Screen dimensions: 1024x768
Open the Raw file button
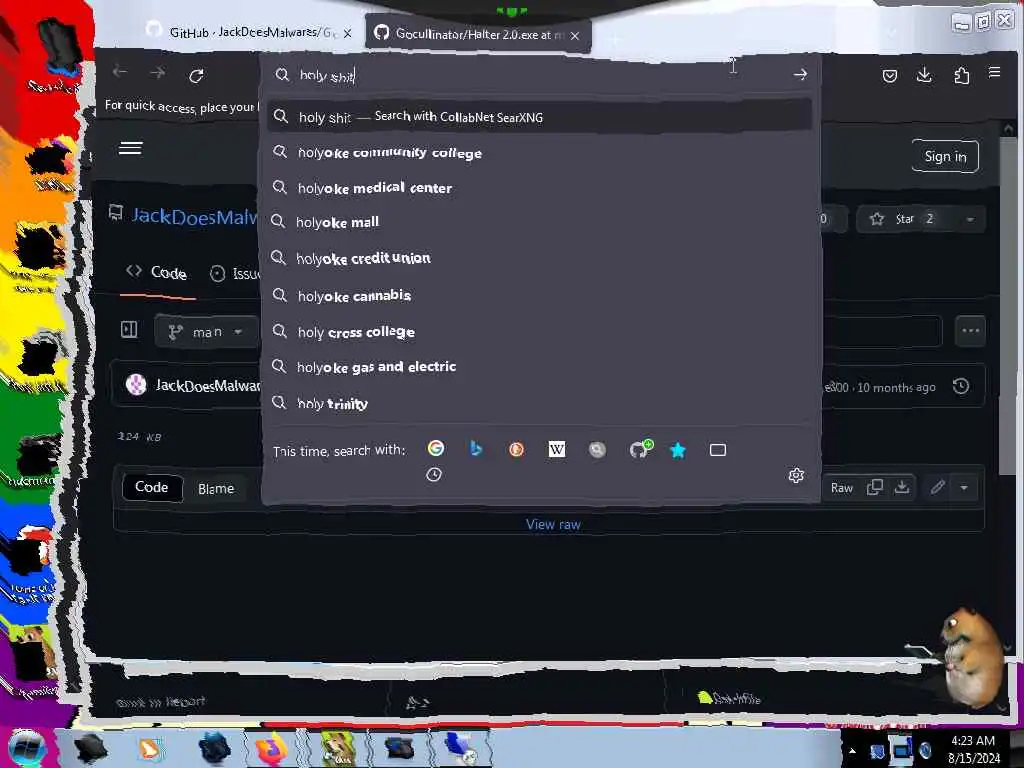[x=841, y=488]
